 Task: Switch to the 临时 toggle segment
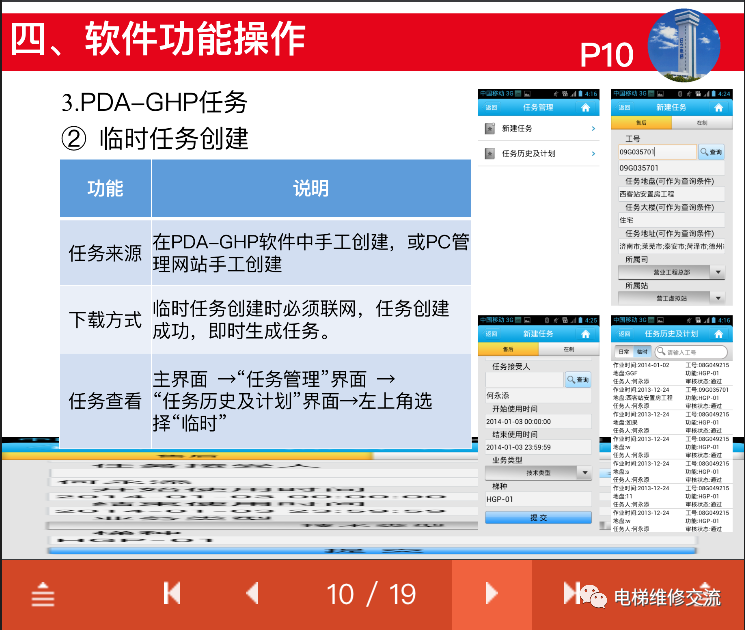click(642, 352)
